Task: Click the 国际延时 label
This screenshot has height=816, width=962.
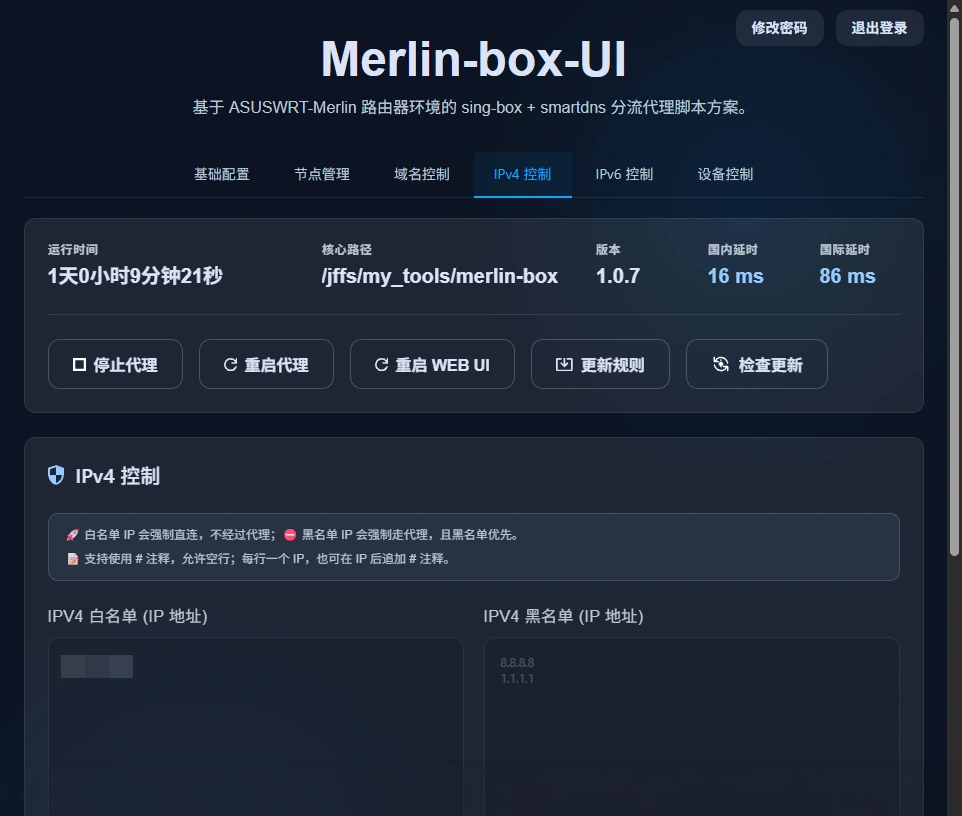Action: (844, 250)
